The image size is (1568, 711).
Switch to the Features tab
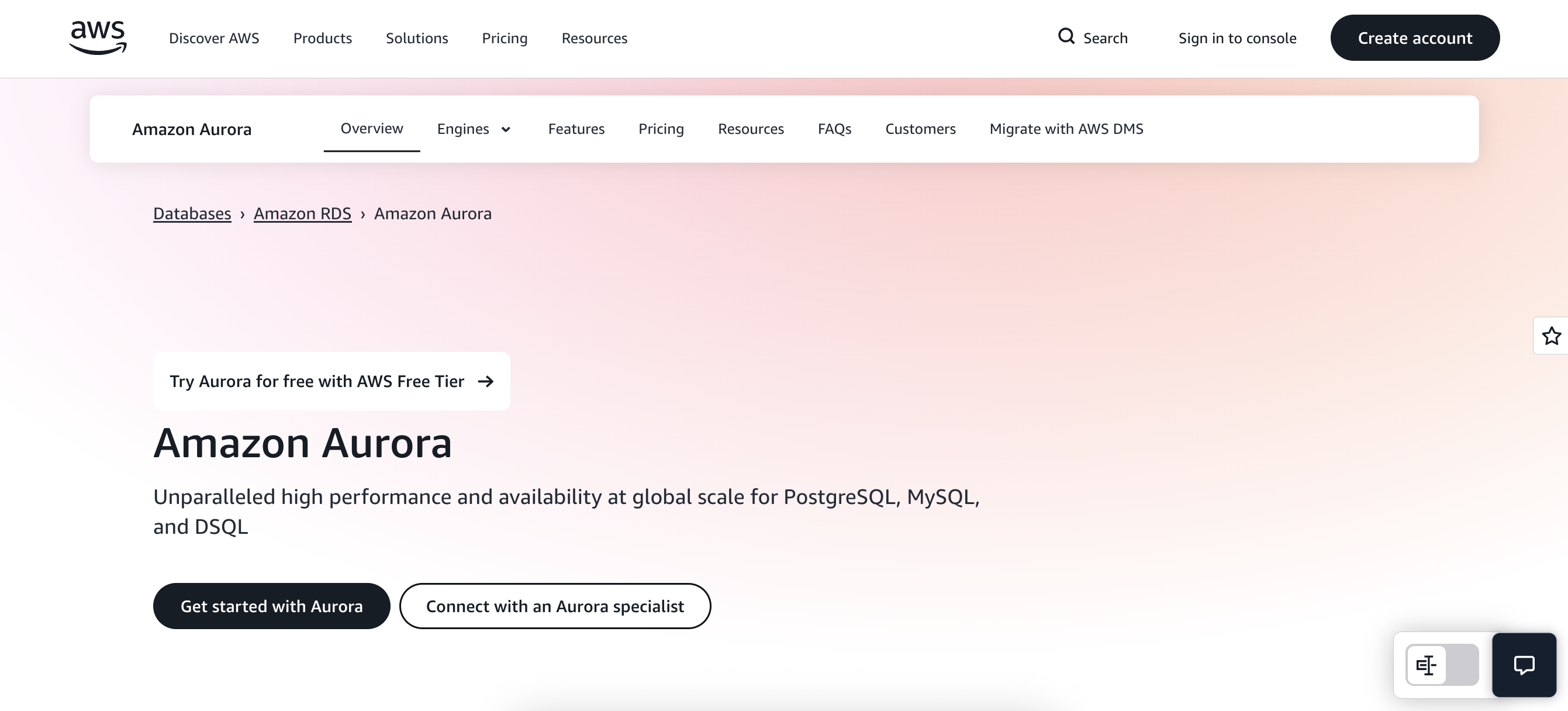576,129
